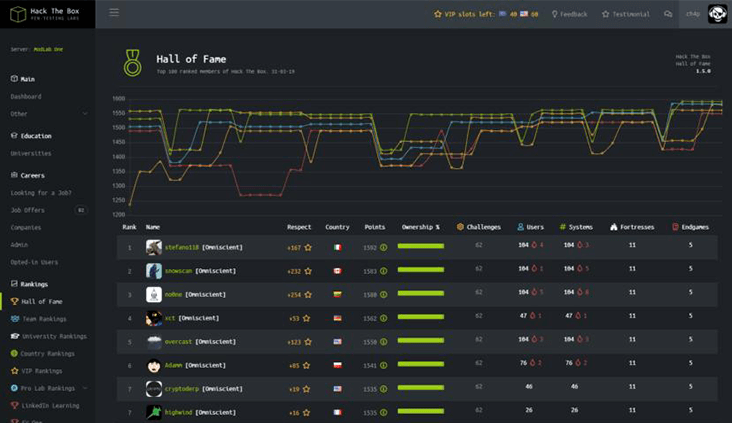Click the Careers section icon
Viewport: 732px width, 423px height.
tap(14, 175)
